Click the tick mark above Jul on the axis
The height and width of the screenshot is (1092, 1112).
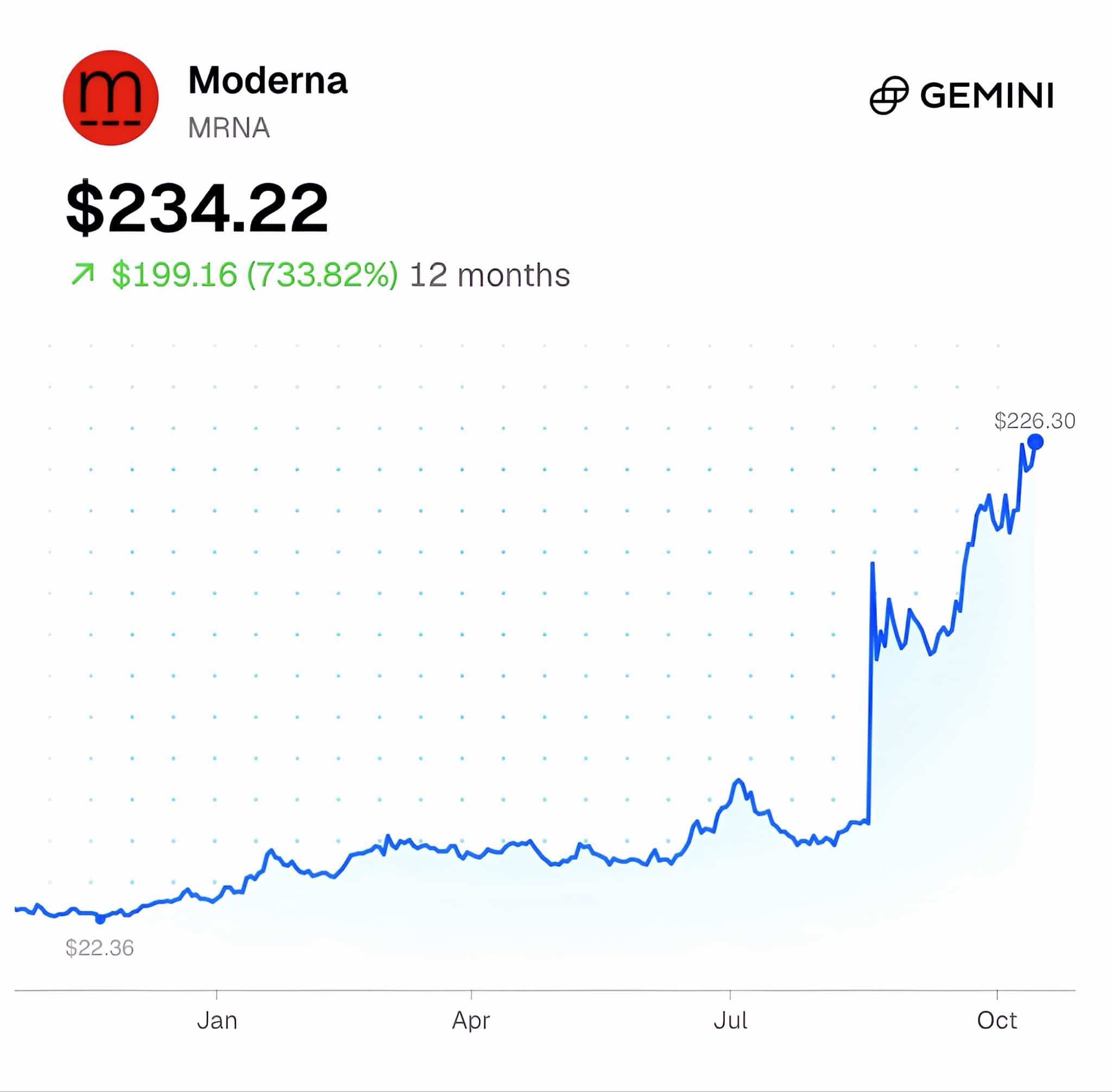point(730,994)
